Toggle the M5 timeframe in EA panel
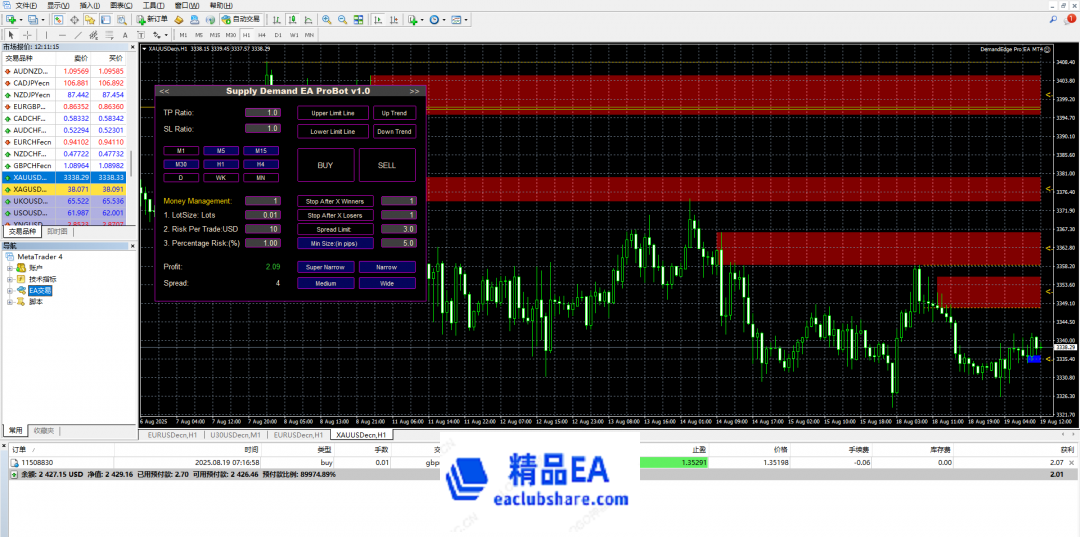This screenshot has width=1080, height=537. click(x=221, y=151)
